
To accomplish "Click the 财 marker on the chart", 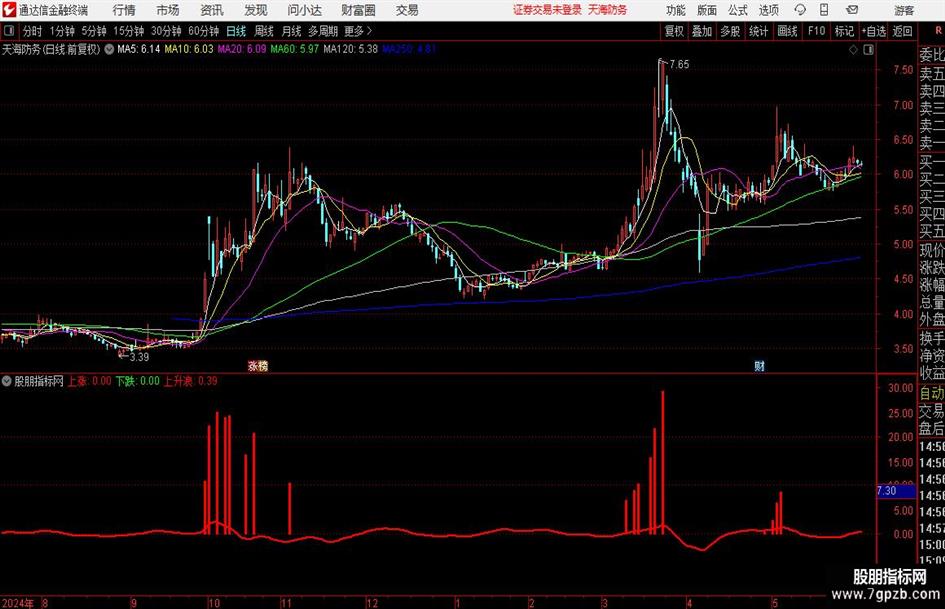I will pyautogui.click(x=759, y=365).
